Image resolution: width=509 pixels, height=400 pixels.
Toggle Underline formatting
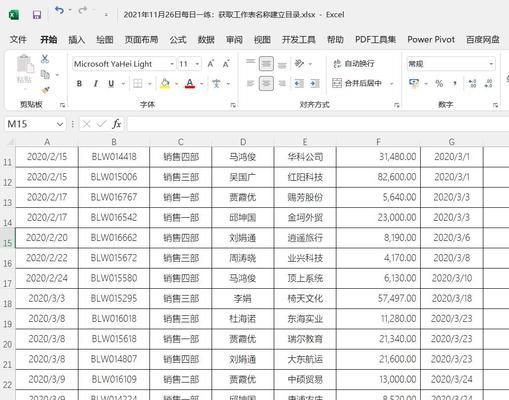pos(111,84)
